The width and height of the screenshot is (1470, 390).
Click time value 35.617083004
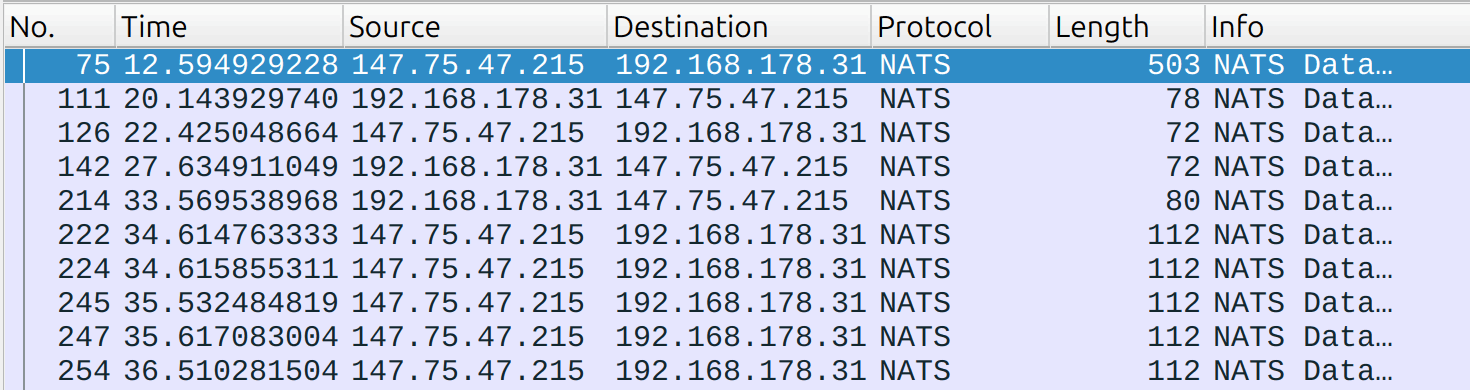pos(231,337)
